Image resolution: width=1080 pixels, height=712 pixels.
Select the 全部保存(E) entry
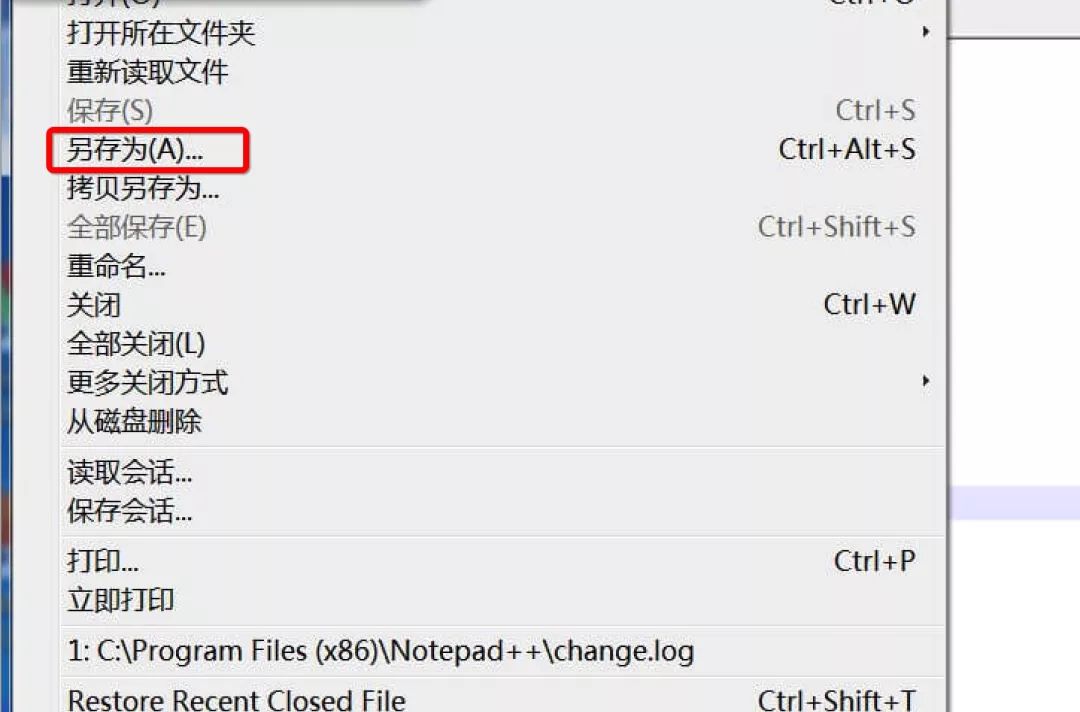click(x=501, y=227)
